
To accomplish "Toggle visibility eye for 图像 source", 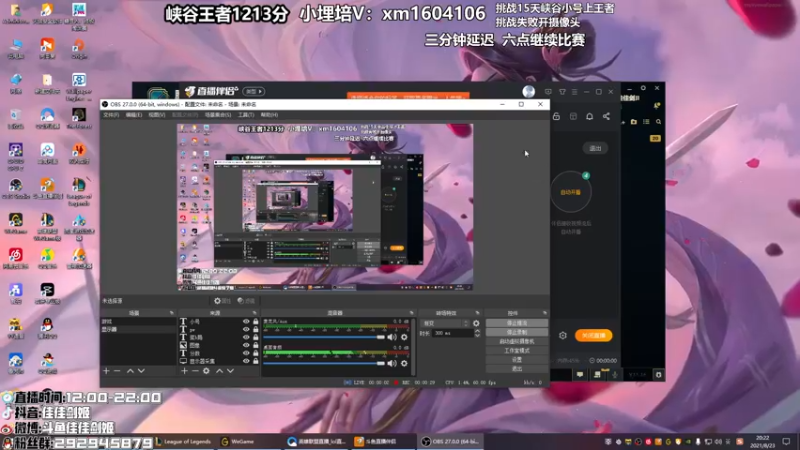I will (246, 345).
